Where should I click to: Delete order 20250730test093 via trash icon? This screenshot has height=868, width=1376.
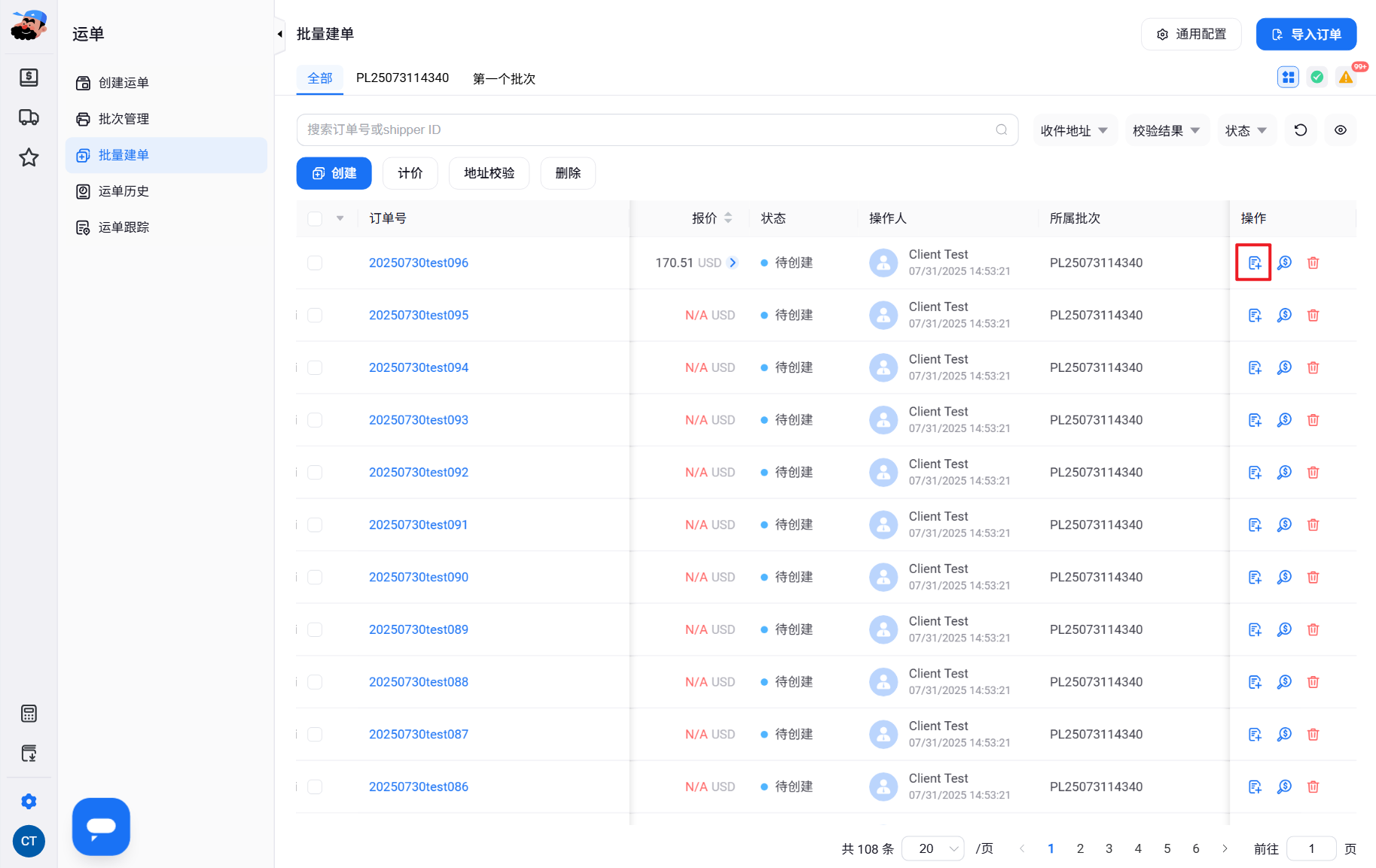1313,420
